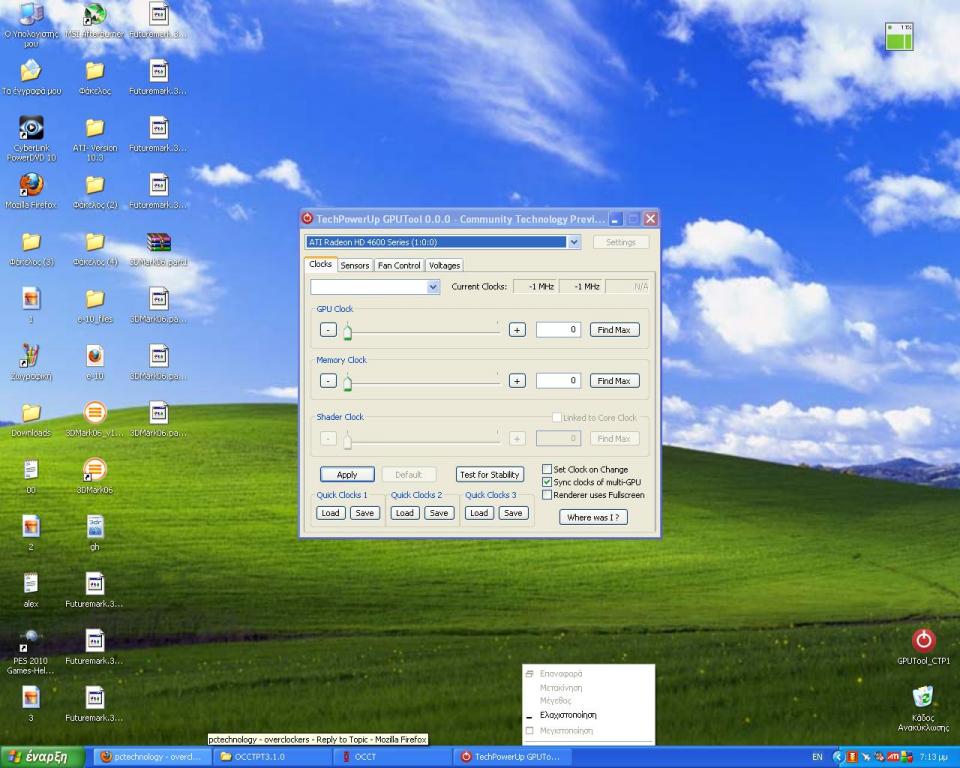Switch to the Voltages tab

tap(444, 265)
